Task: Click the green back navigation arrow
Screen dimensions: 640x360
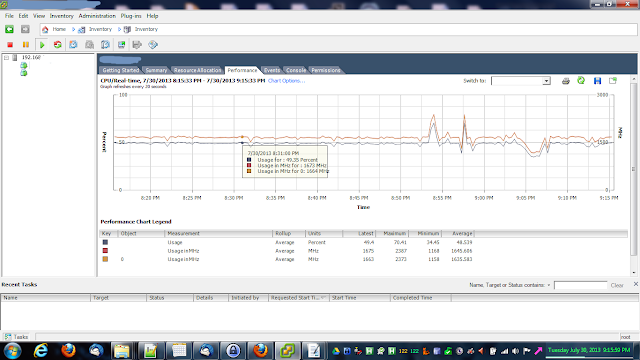Action: point(9,29)
